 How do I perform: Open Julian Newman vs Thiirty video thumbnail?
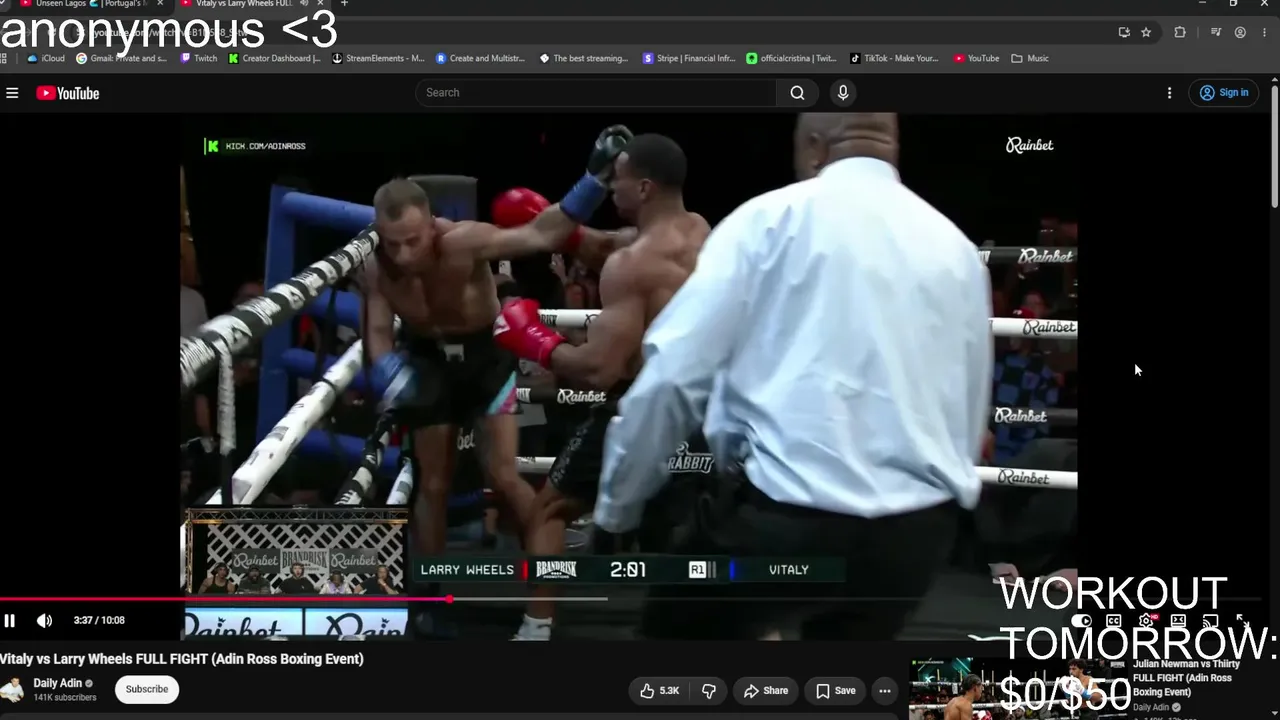tap(1018, 689)
